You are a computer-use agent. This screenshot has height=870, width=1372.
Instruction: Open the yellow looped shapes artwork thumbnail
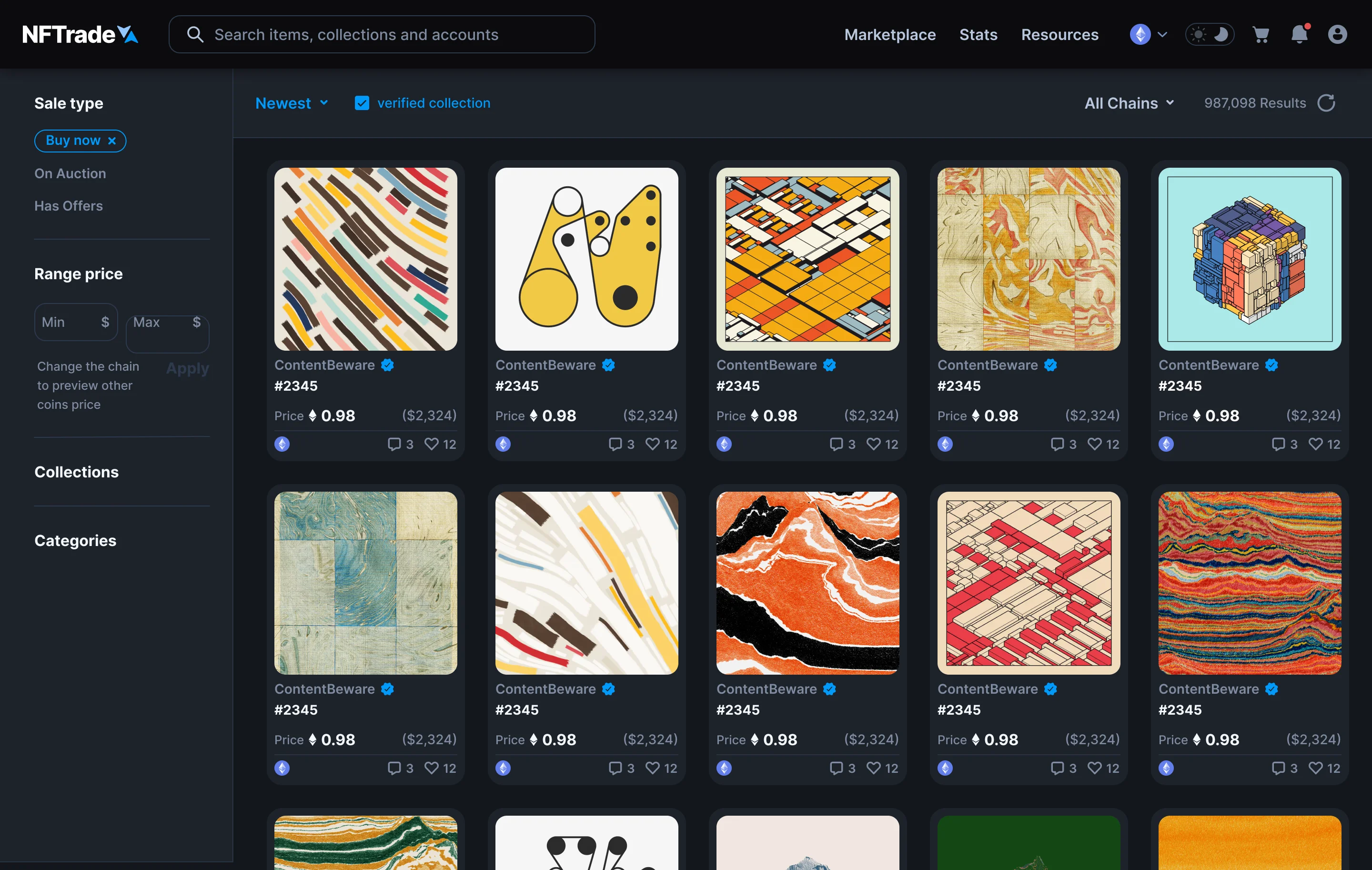pyautogui.click(x=586, y=259)
